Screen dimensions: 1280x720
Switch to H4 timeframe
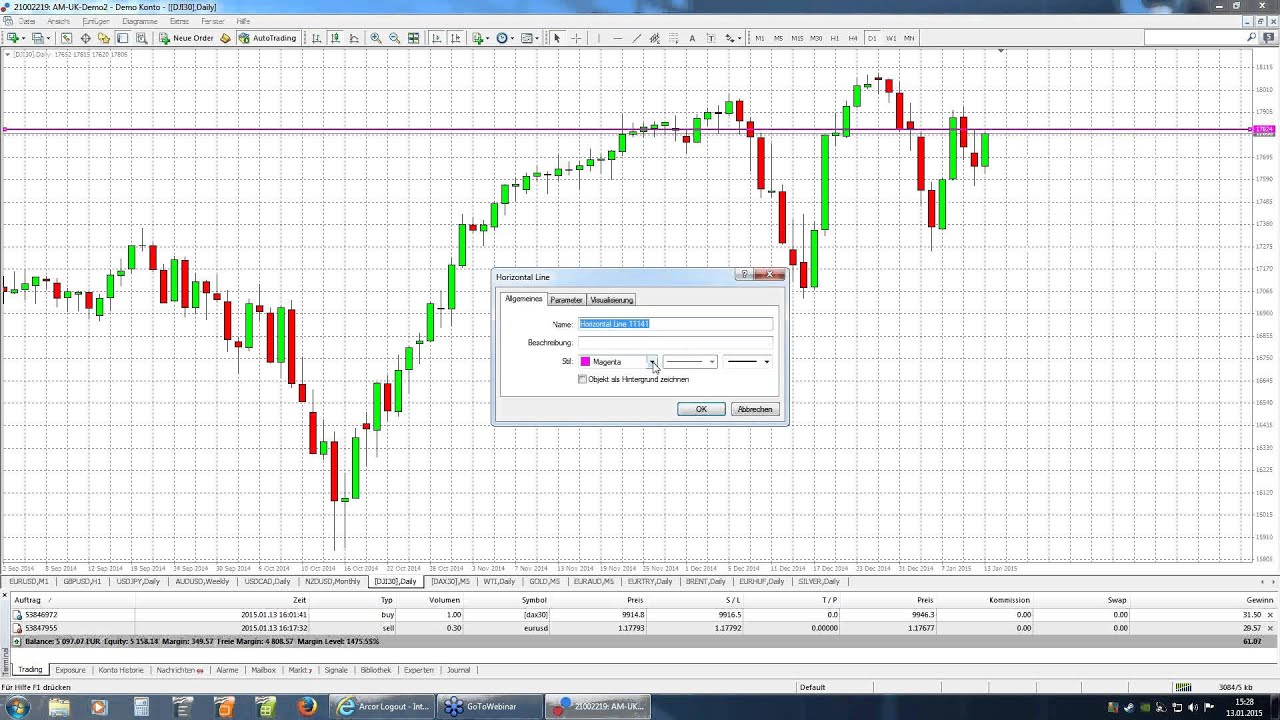pos(853,38)
